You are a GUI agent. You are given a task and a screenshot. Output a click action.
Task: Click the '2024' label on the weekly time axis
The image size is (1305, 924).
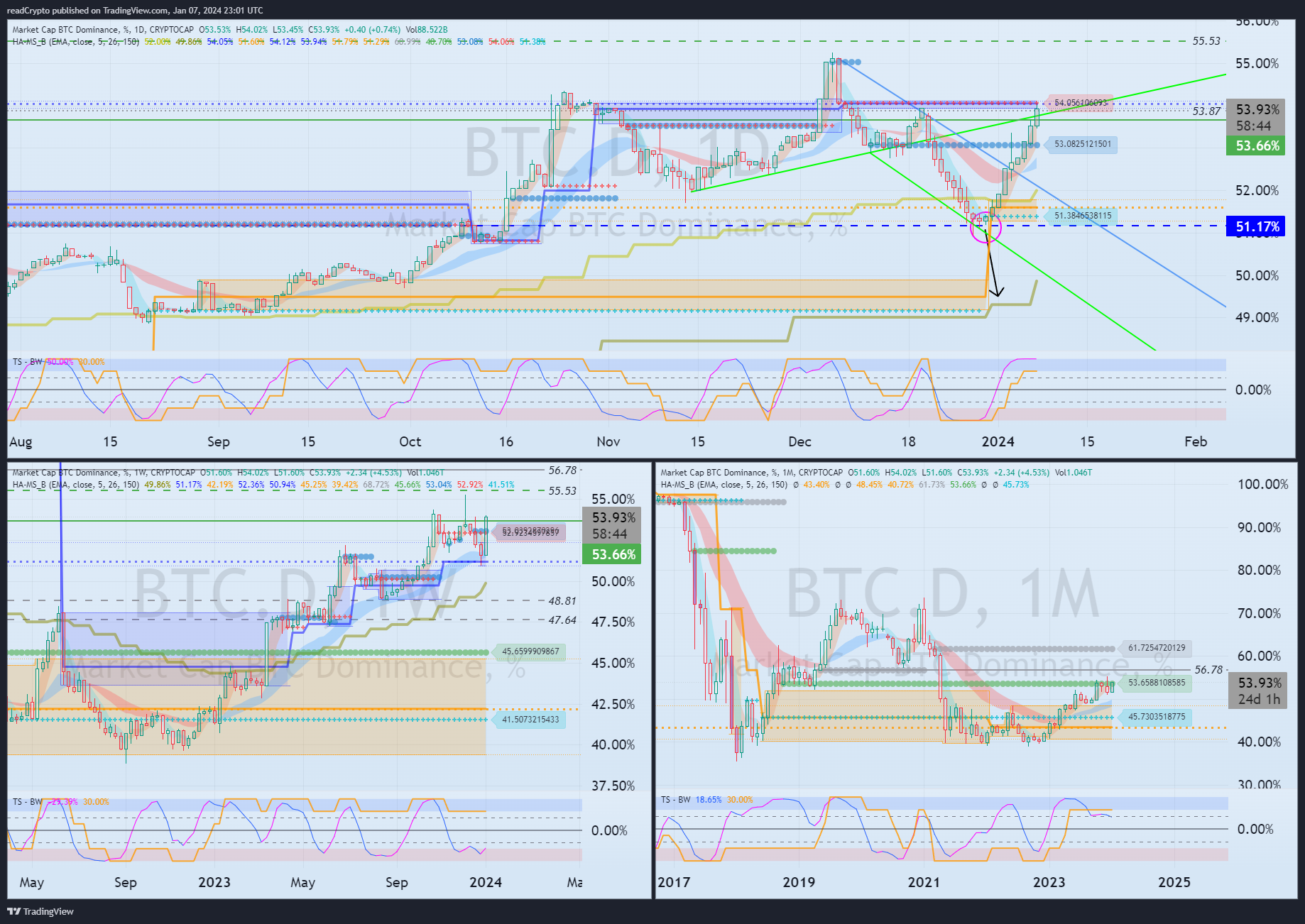pyautogui.click(x=486, y=882)
